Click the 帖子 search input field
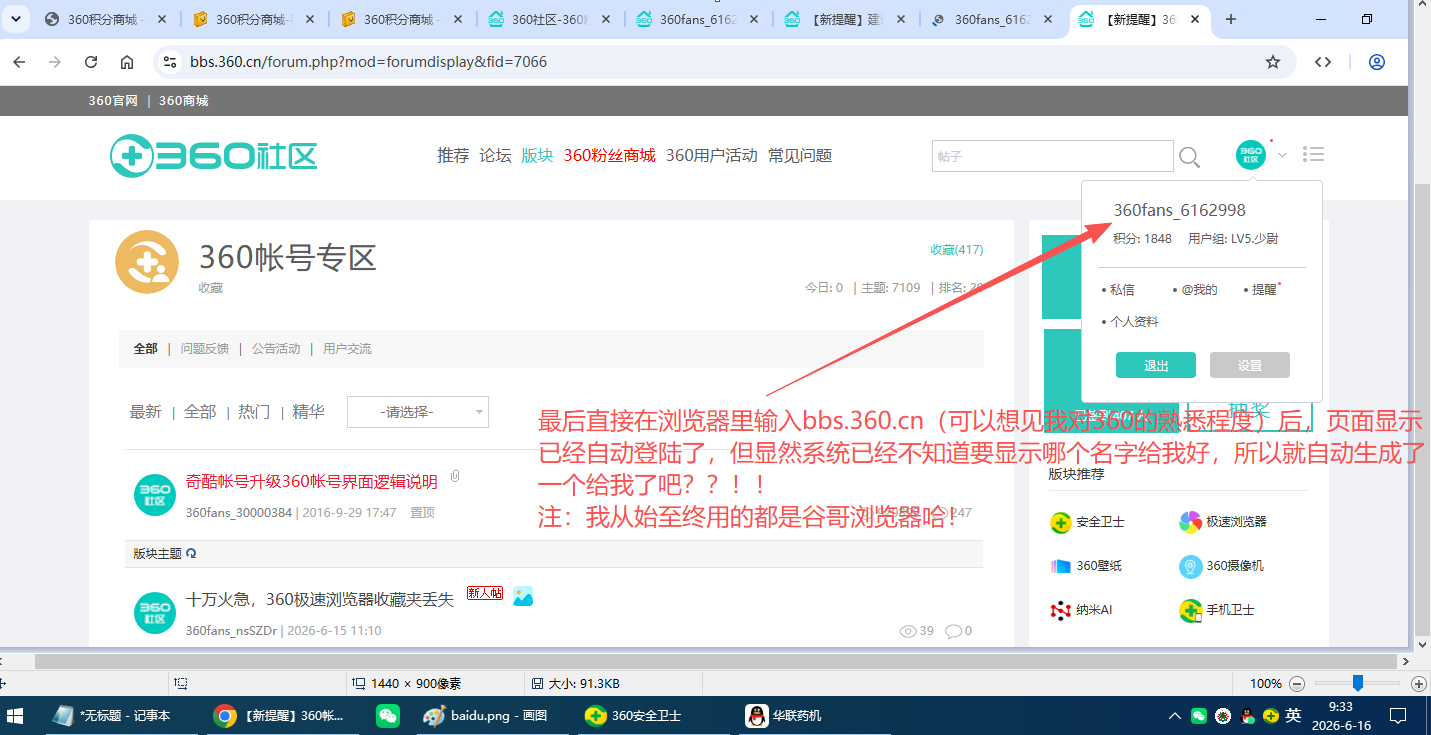Image resolution: width=1431 pixels, height=735 pixels. [1053, 156]
